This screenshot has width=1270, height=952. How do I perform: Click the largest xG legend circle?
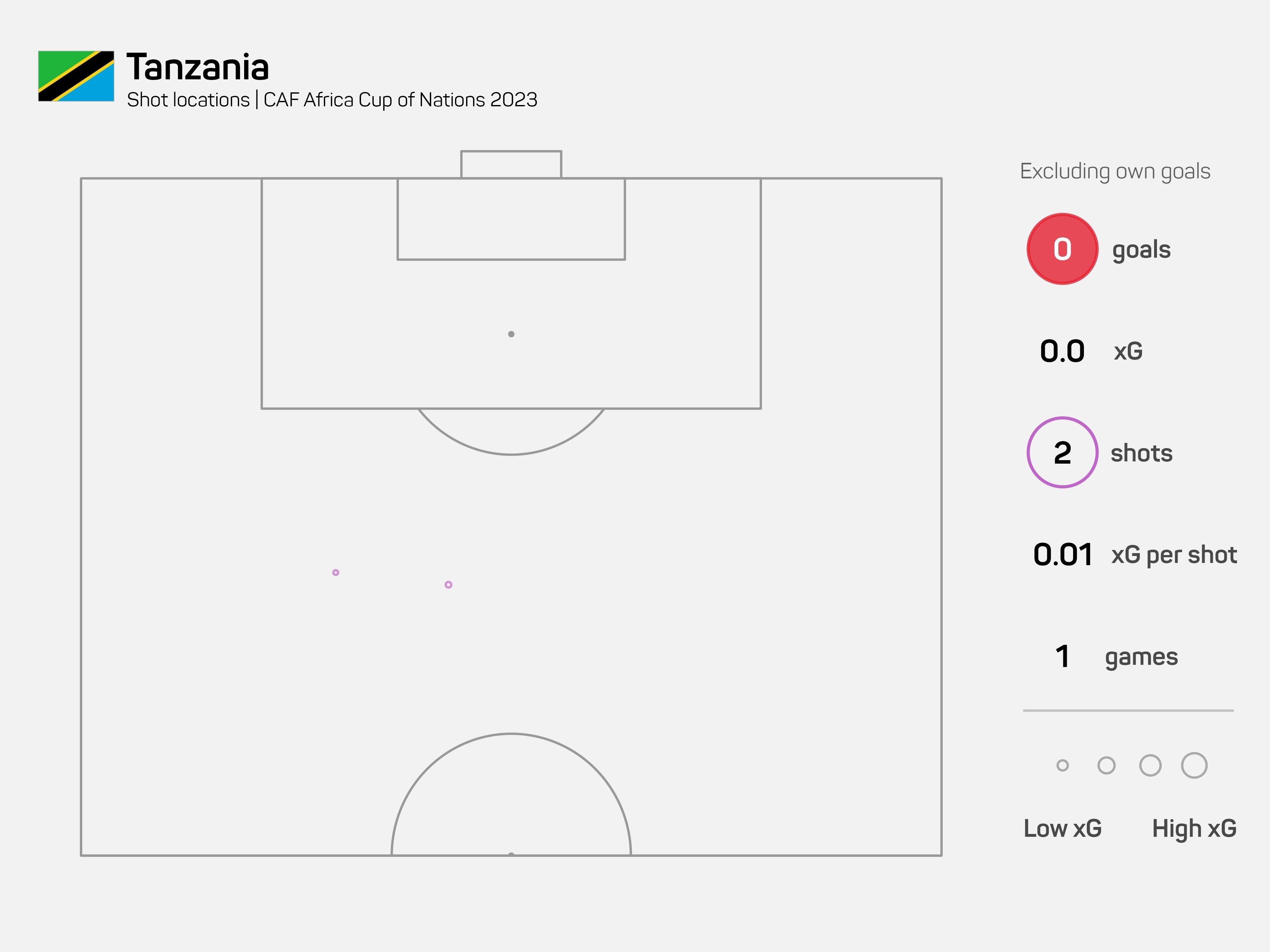(1194, 765)
